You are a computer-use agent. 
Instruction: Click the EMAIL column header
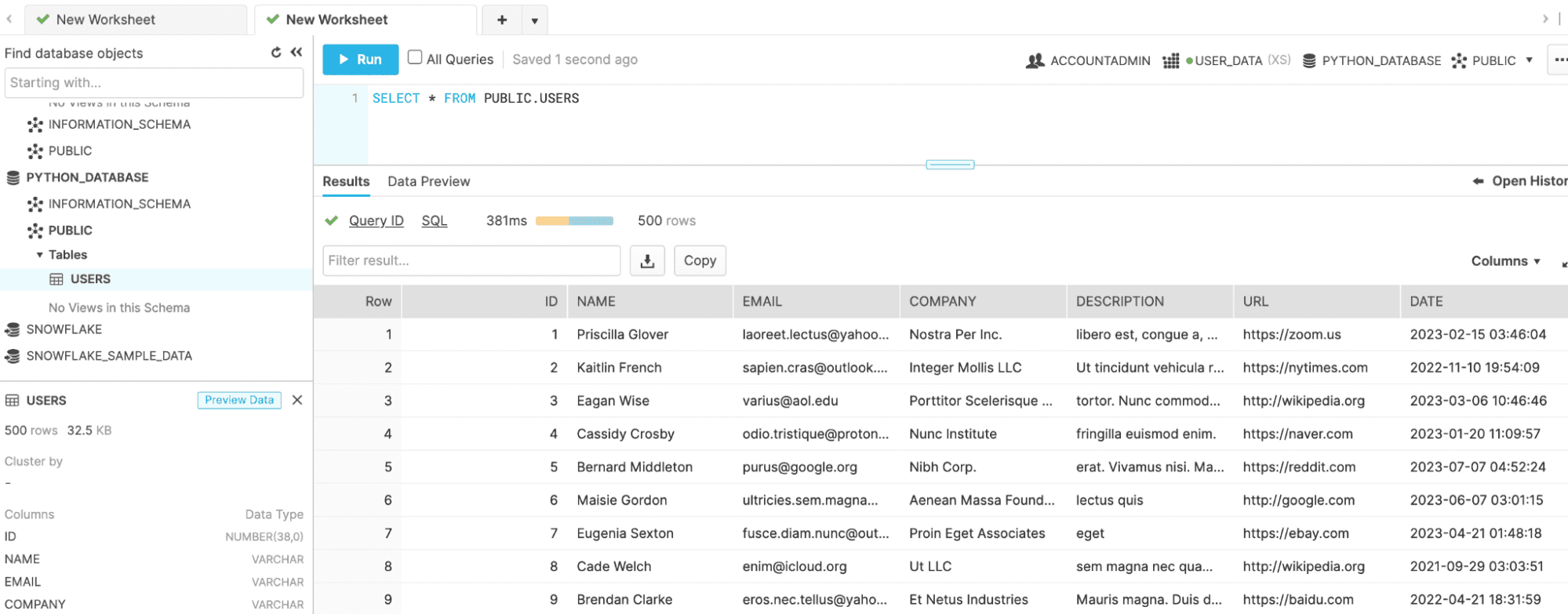point(817,302)
